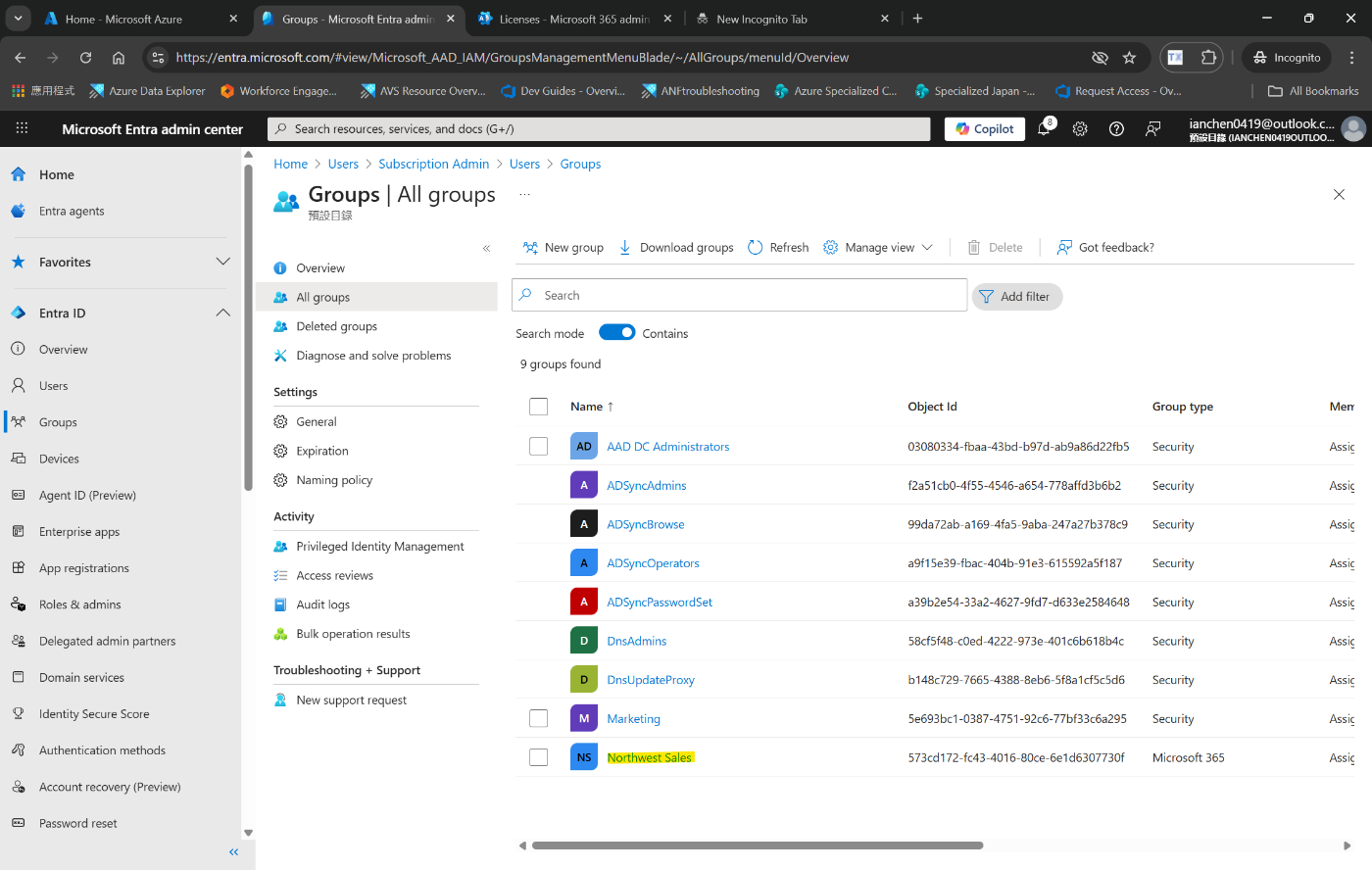Image resolution: width=1372 pixels, height=870 pixels.
Task: Check the Northwest Sales group checkbox
Action: pyautogui.click(x=538, y=757)
